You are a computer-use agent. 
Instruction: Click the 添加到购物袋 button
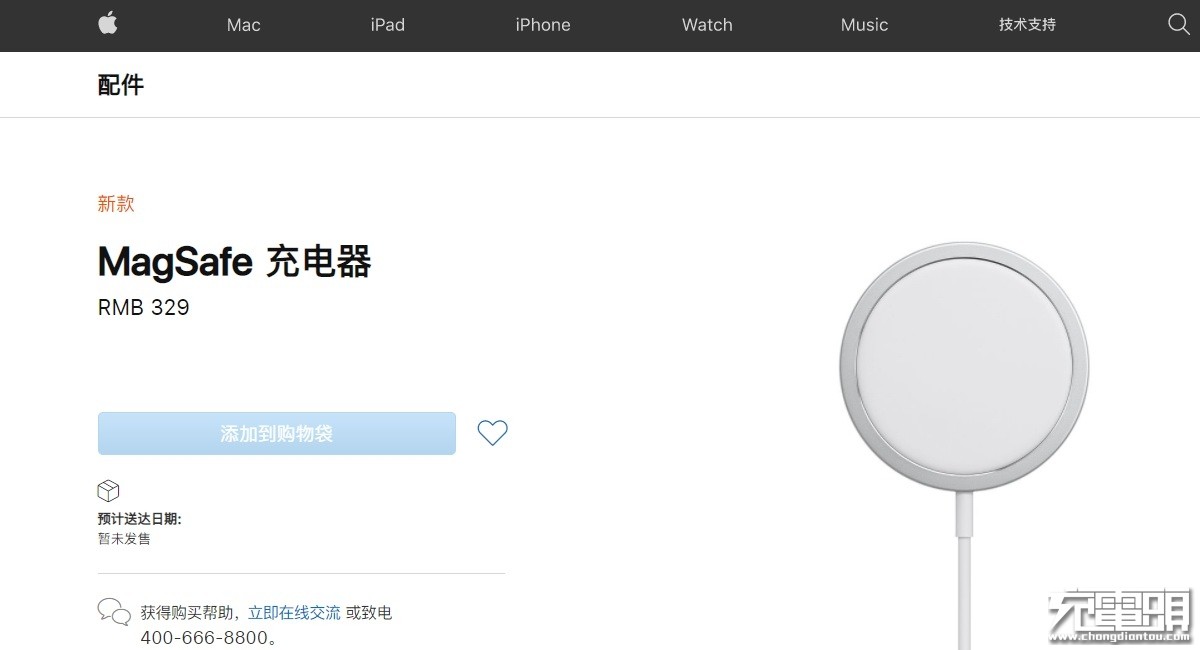pos(277,434)
